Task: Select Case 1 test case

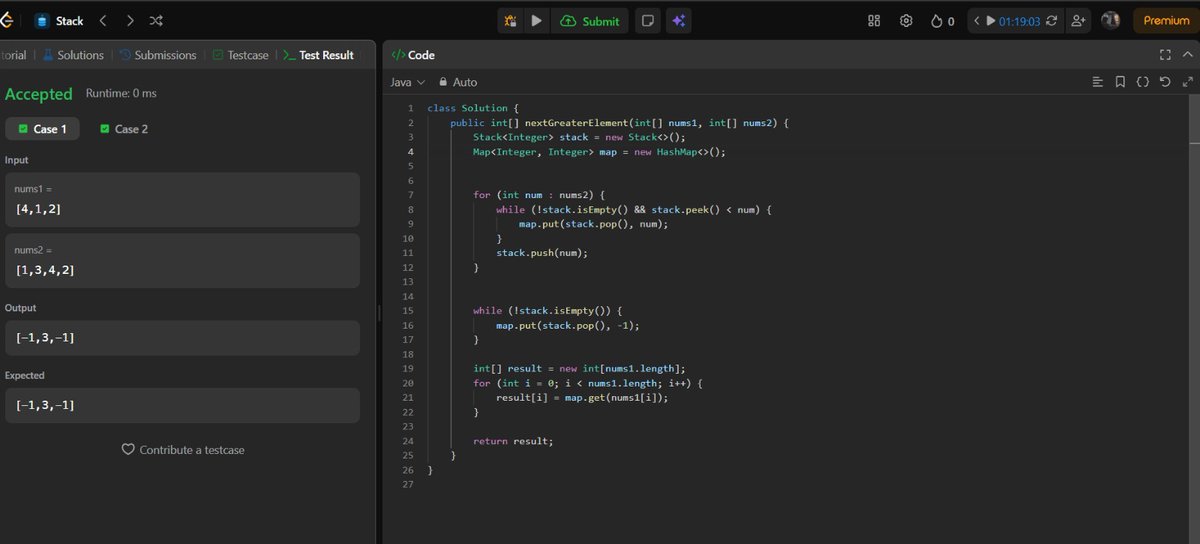Action: [42, 129]
